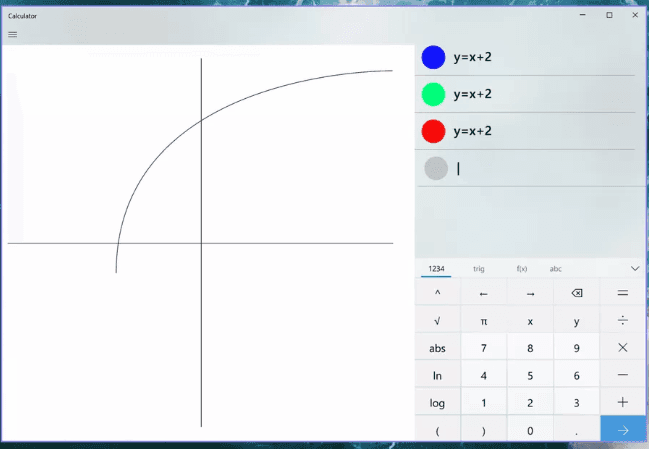The image size is (649, 449).
Task: Click the multiplication operator key
Action: click(x=623, y=348)
